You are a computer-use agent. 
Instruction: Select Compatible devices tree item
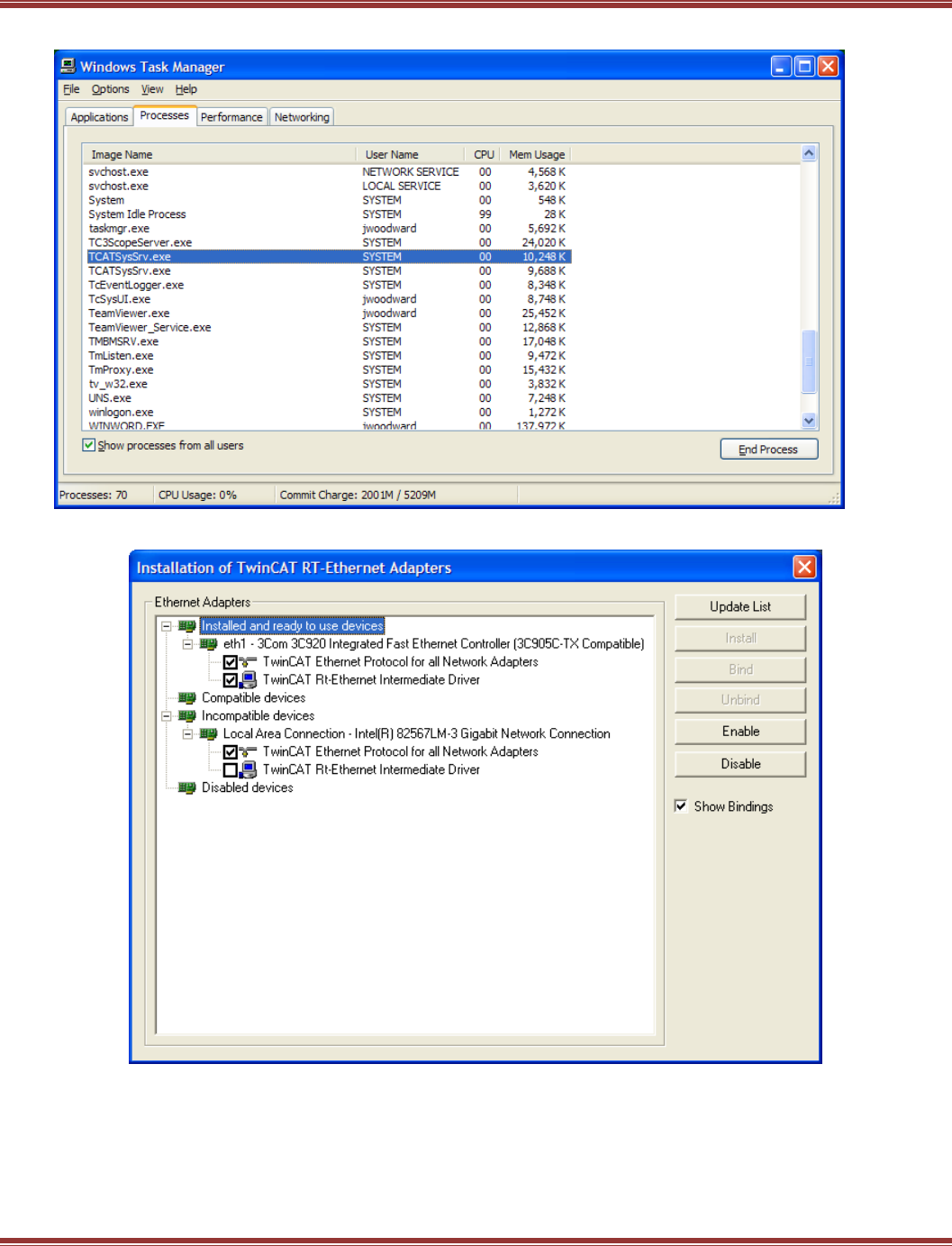coord(253,697)
